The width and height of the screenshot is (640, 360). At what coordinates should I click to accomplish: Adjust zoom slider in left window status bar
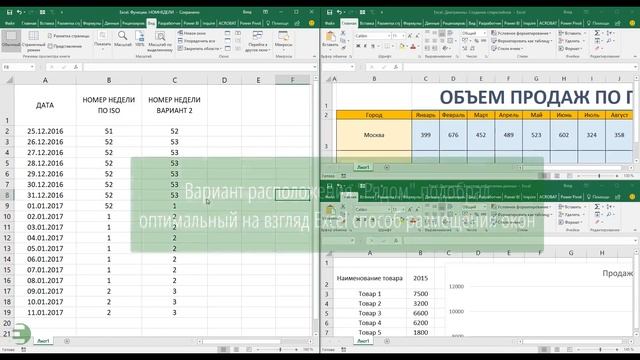[280, 349]
